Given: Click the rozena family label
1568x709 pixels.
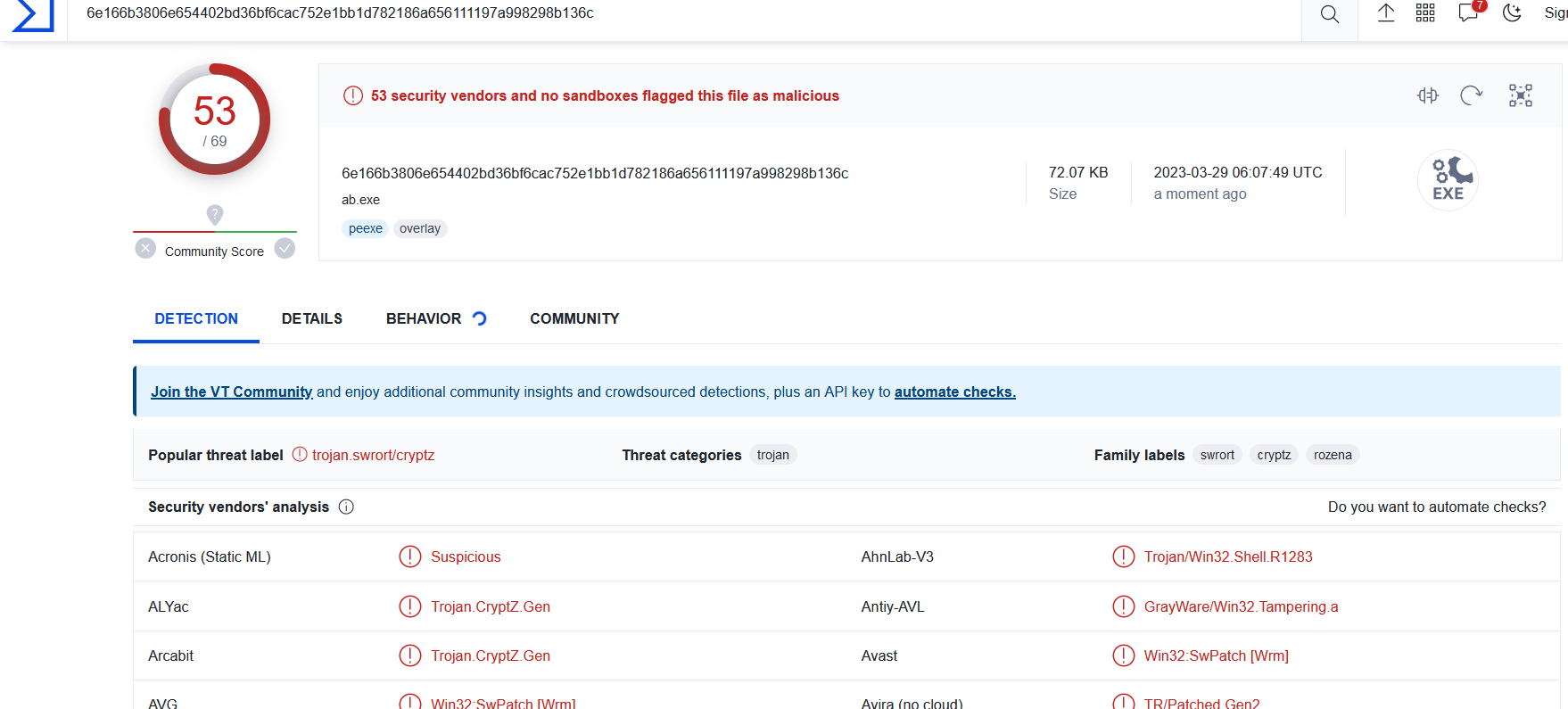Looking at the screenshot, I should coord(1333,455).
